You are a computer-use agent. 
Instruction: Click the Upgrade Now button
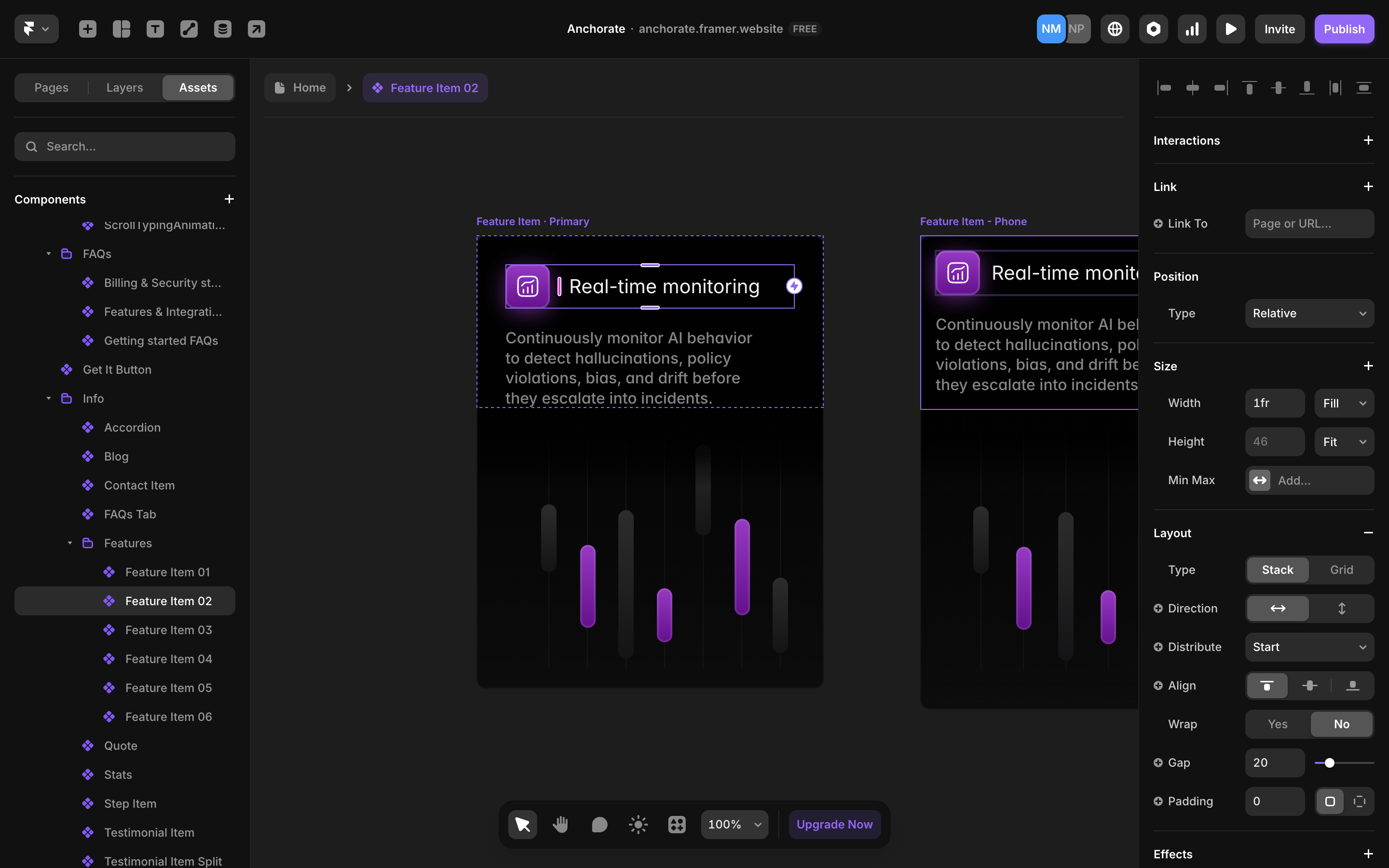point(834,825)
